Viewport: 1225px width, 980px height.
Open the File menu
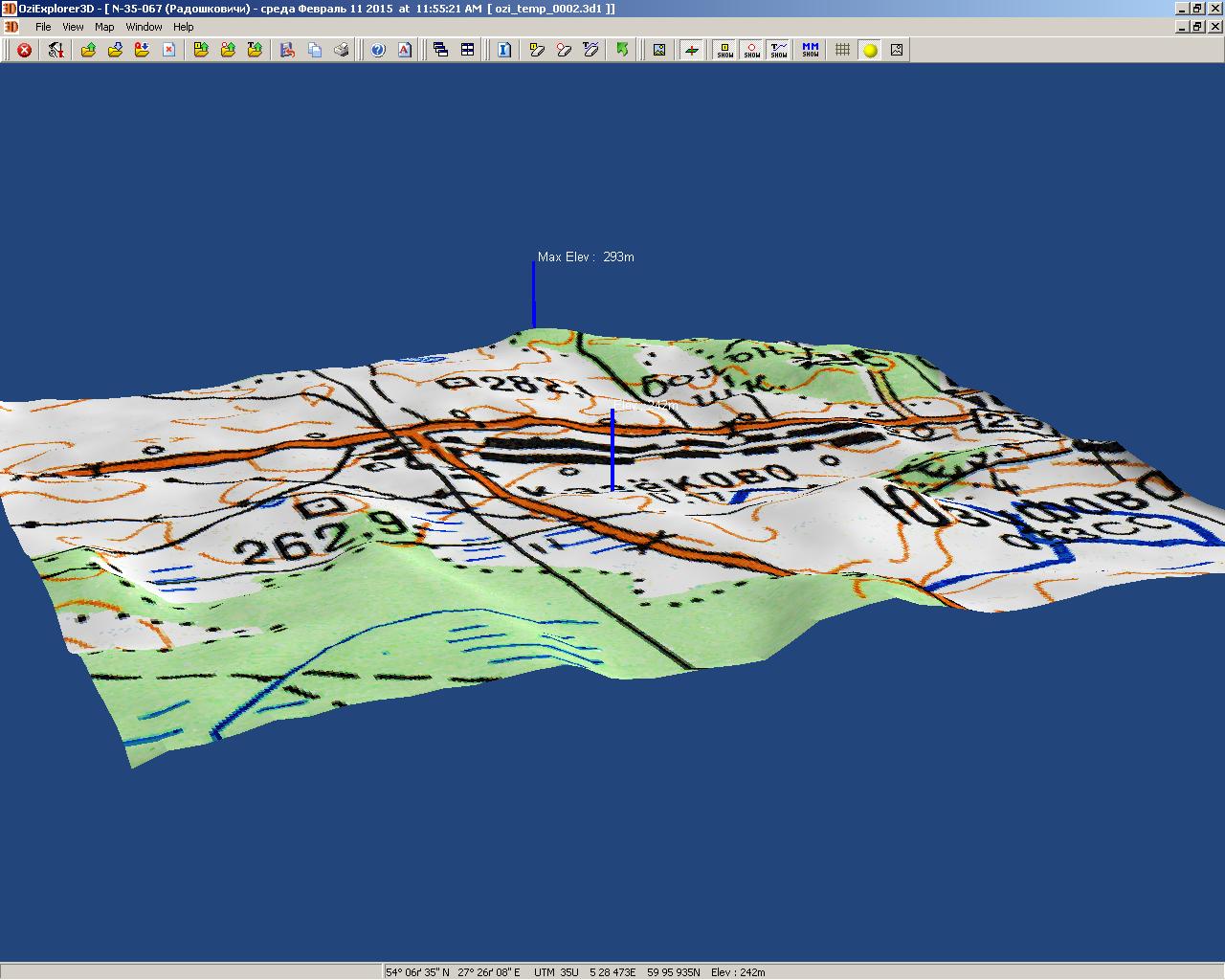click(x=43, y=27)
